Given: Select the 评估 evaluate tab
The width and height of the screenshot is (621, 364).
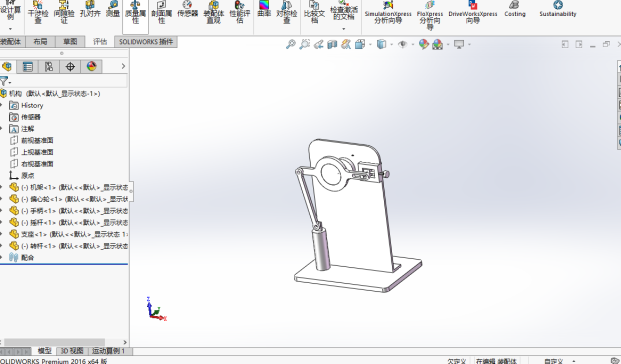Looking at the screenshot, I should click(100, 41).
